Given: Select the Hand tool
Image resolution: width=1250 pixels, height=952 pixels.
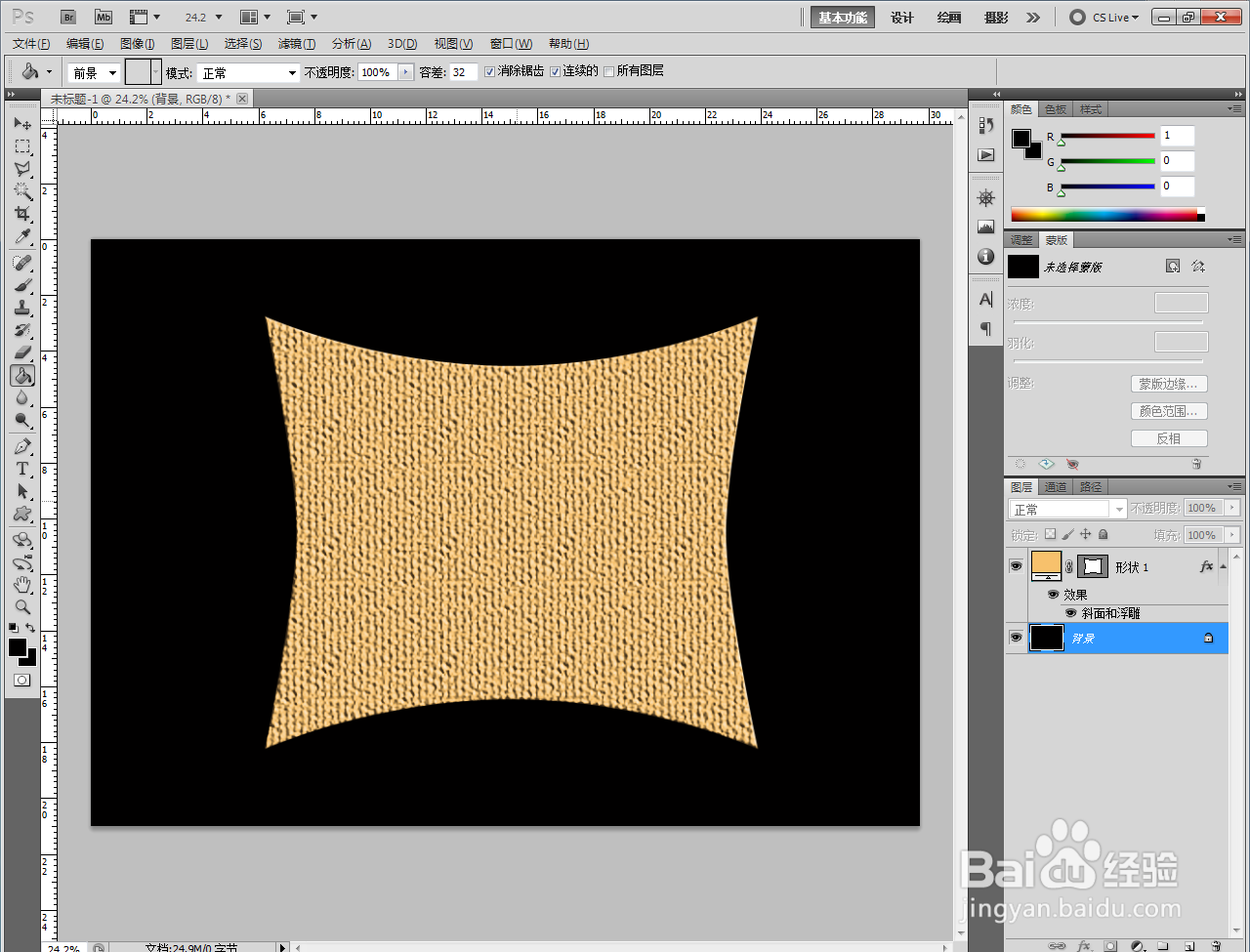Looking at the screenshot, I should [x=22, y=585].
